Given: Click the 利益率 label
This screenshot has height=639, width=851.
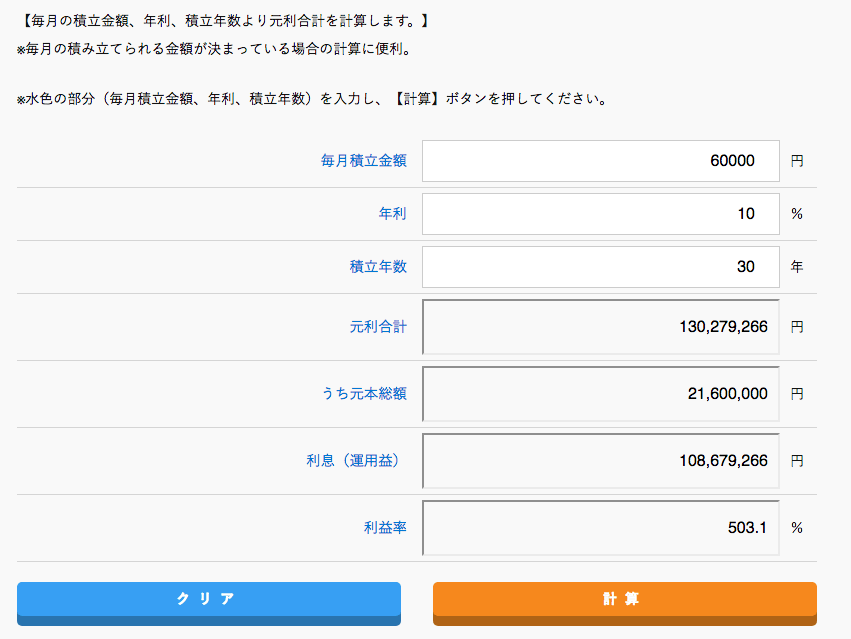Looking at the screenshot, I should tap(385, 528).
